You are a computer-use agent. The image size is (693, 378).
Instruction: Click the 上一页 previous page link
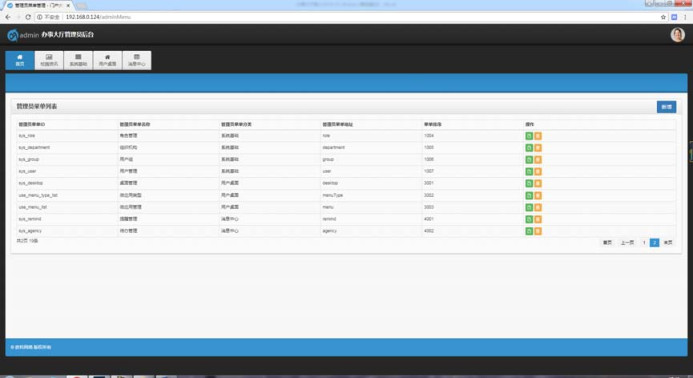[x=627, y=243]
